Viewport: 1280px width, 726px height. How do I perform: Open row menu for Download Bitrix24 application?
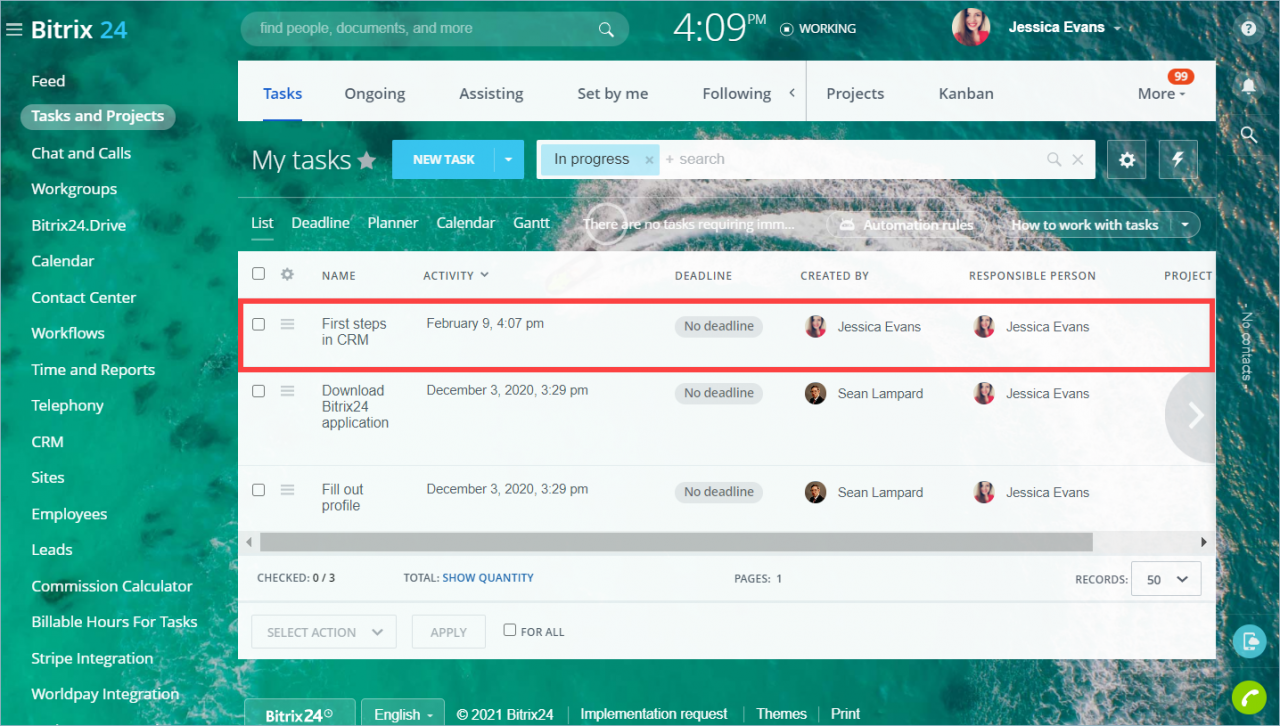[288, 391]
